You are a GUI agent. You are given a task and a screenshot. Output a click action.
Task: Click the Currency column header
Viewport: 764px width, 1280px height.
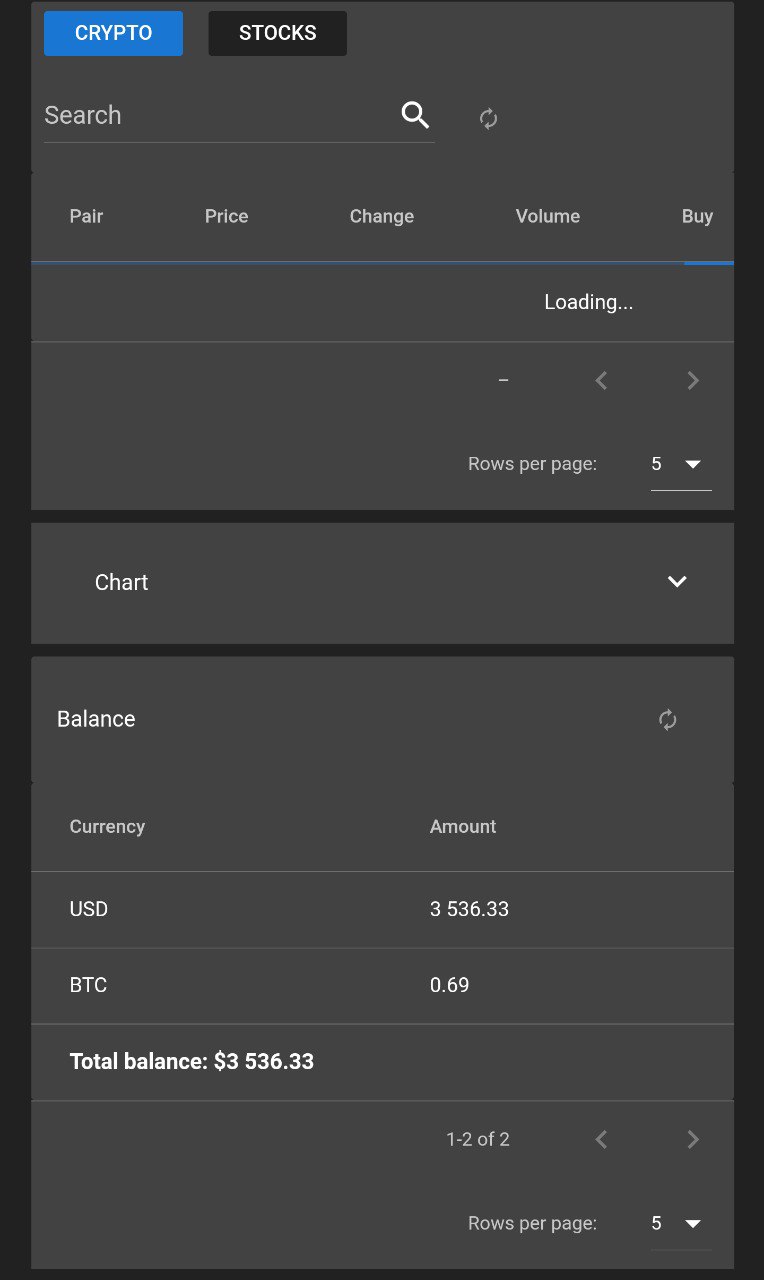(107, 827)
